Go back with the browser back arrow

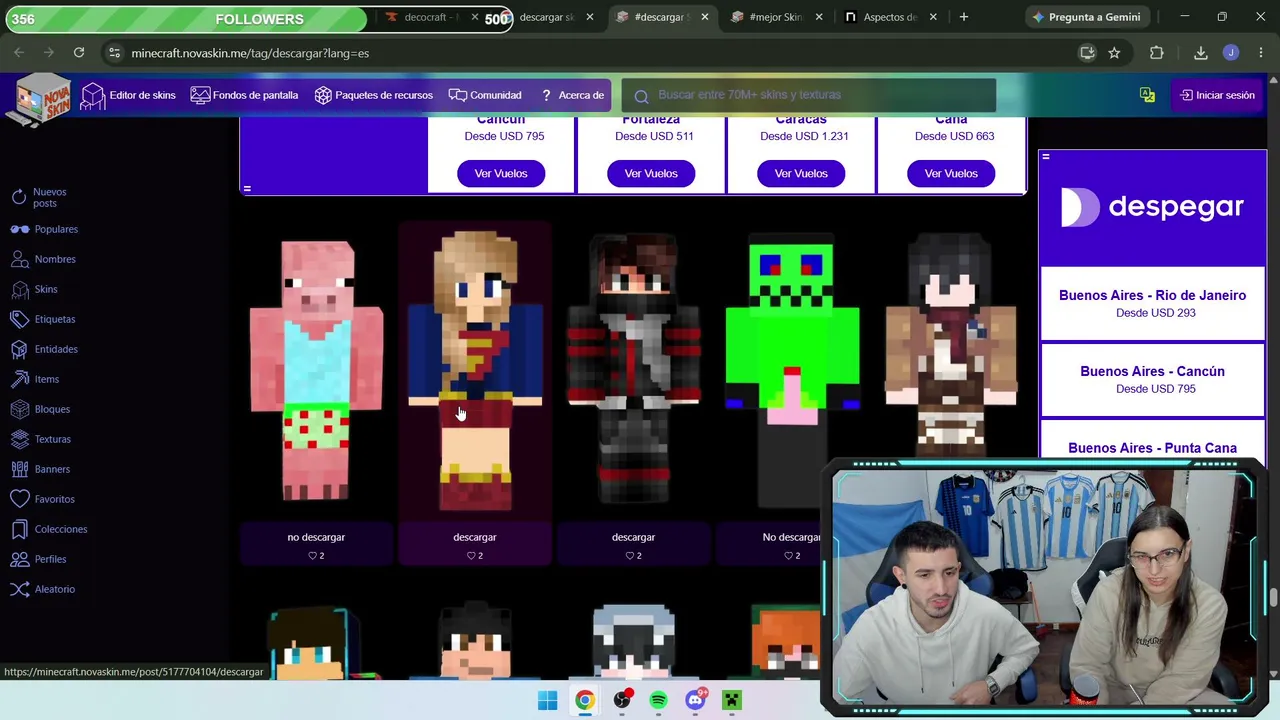pos(19,53)
